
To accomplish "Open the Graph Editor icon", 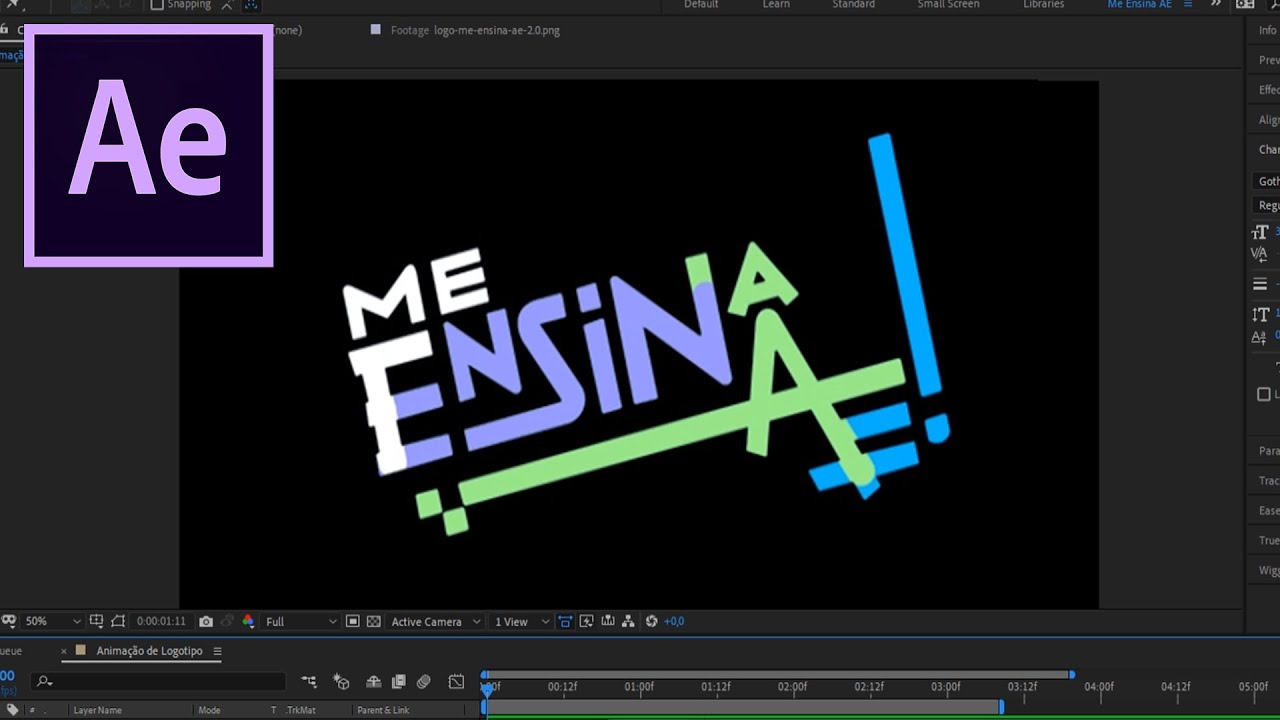I will pyautogui.click(x=456, y=682).
